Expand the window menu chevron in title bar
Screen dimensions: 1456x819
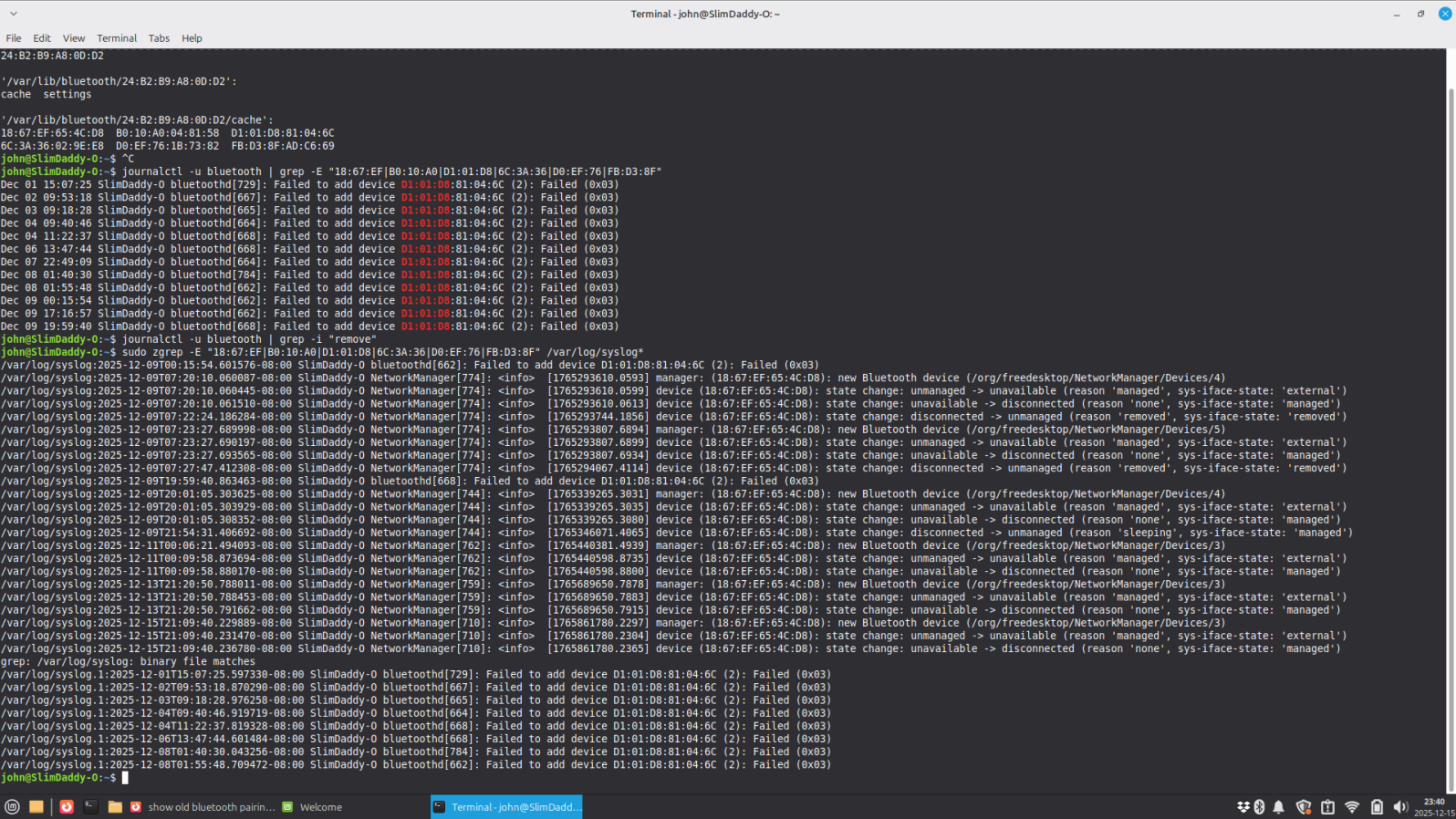[x=13, y=14]
